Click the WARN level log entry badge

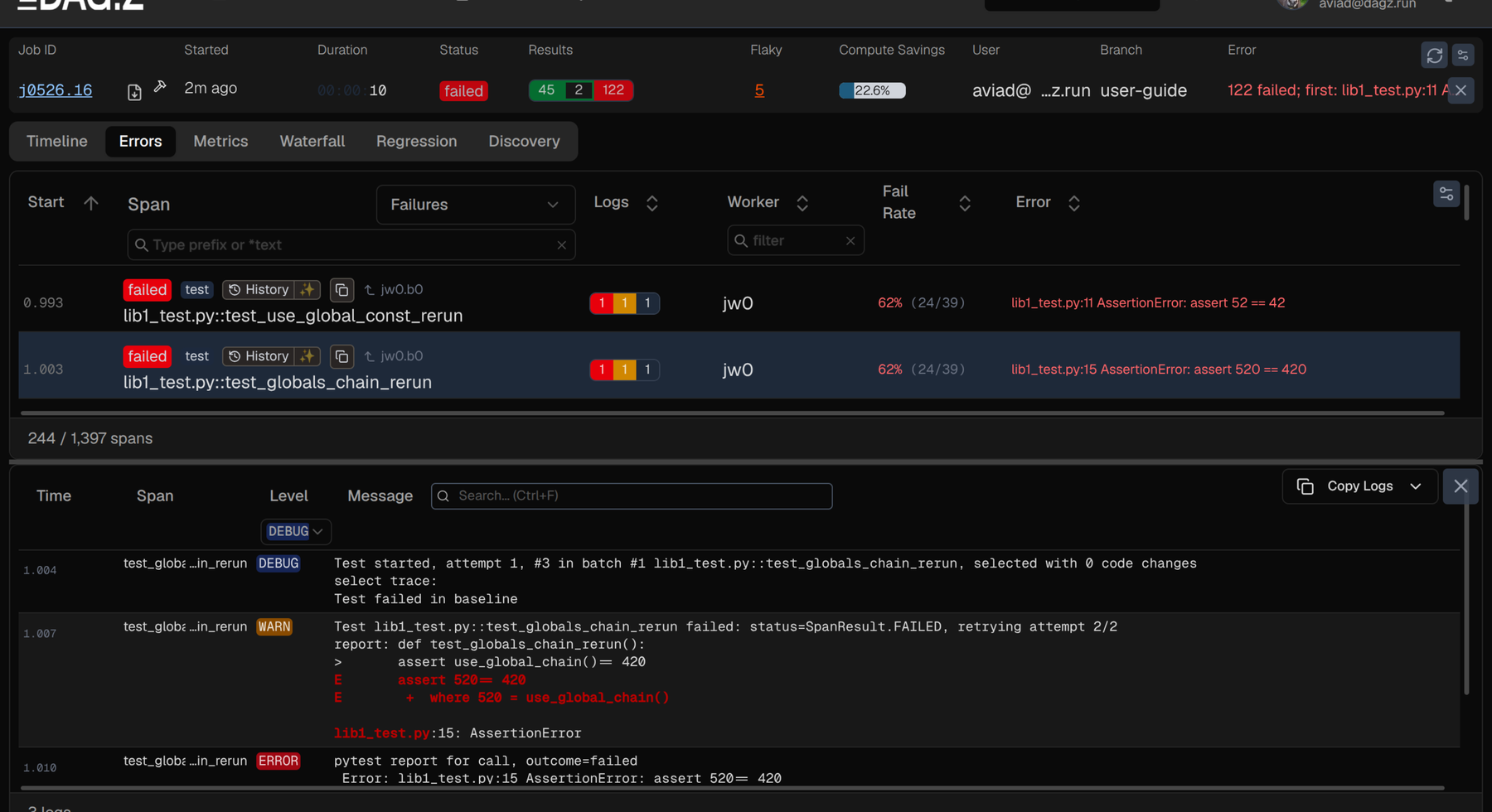274,627
